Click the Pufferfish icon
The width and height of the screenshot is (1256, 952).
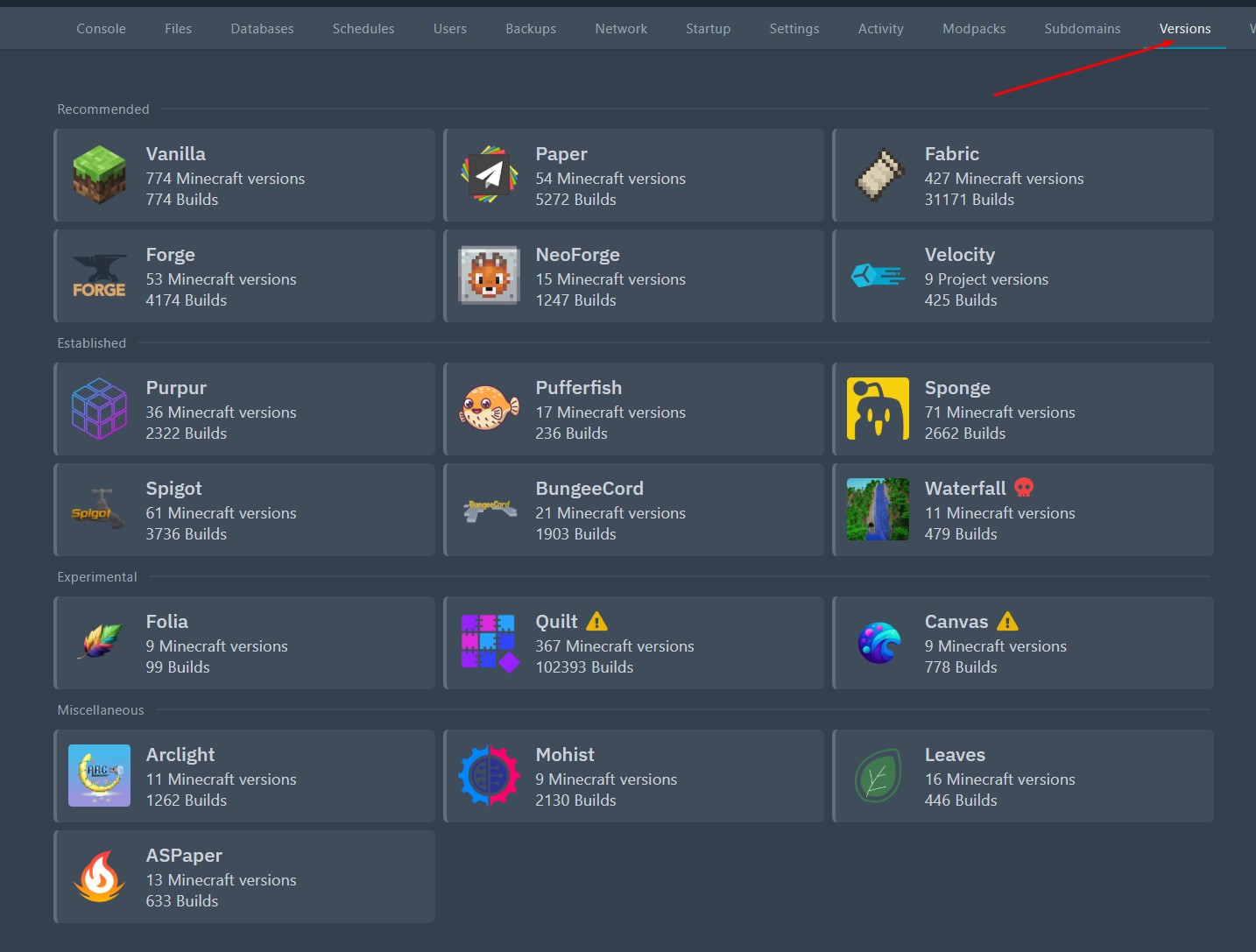[489, 409]
